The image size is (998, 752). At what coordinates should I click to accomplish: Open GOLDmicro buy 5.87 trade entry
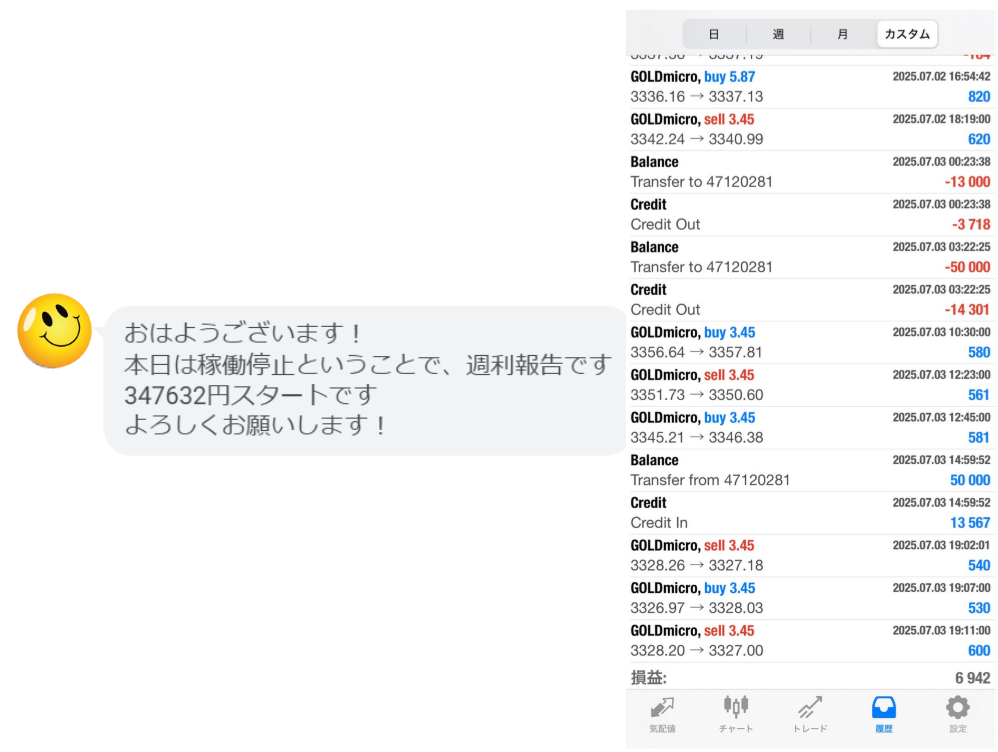pyautogui.click(x=810, y=87)
